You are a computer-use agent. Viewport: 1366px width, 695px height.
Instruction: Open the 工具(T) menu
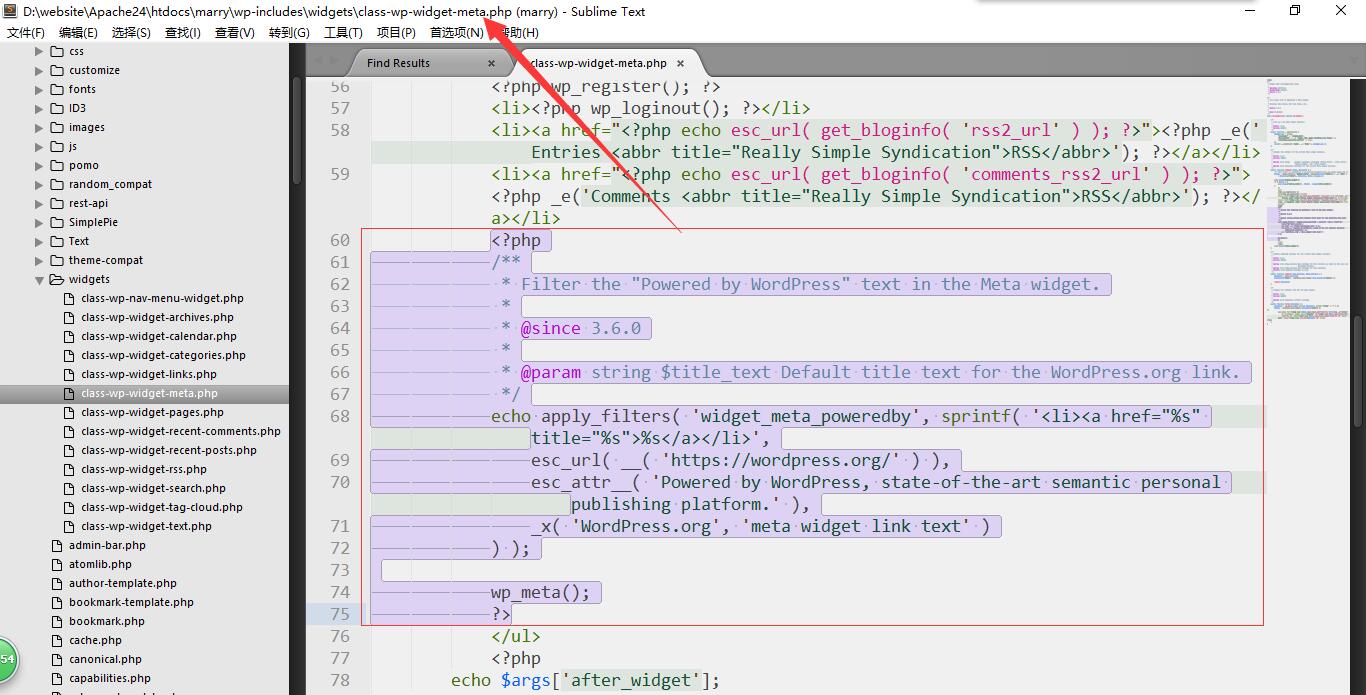tap(343, 32)
